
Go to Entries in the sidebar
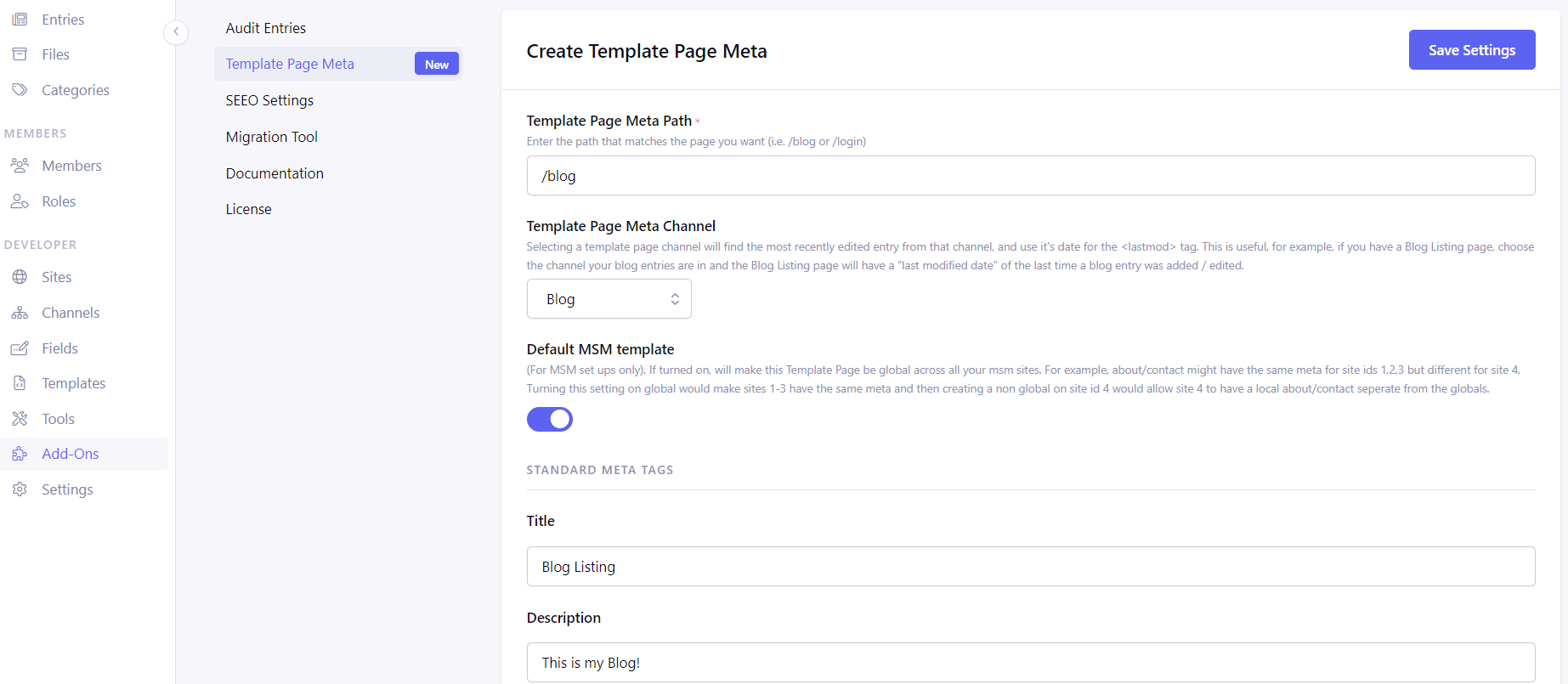(63, 20)
